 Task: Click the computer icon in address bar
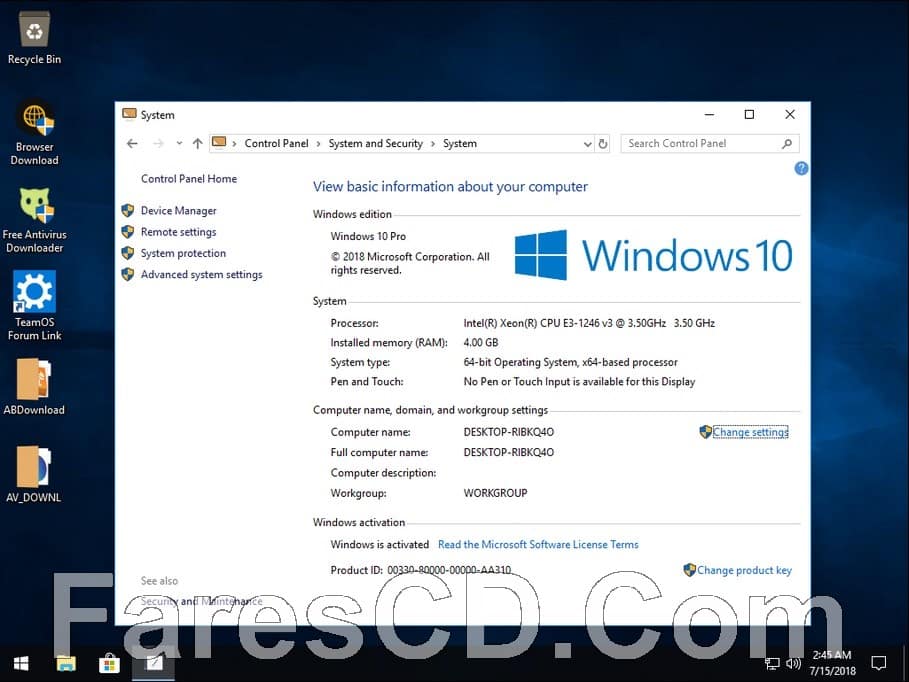click(x=219, y=143)
